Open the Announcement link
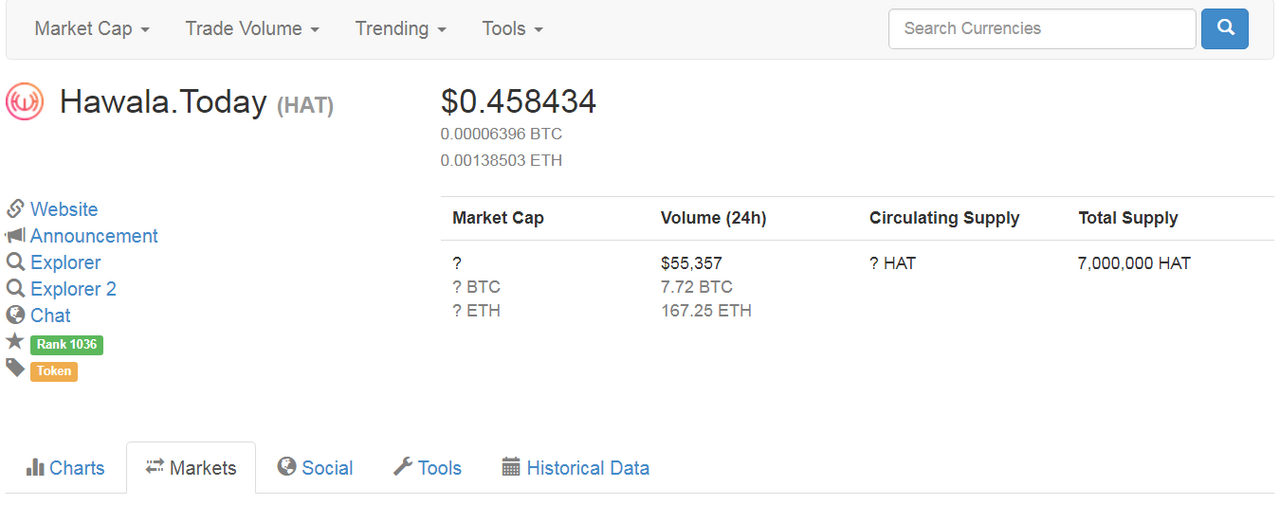The height and width of the screenshot is (505, 1280). click(x=94, y=236)
